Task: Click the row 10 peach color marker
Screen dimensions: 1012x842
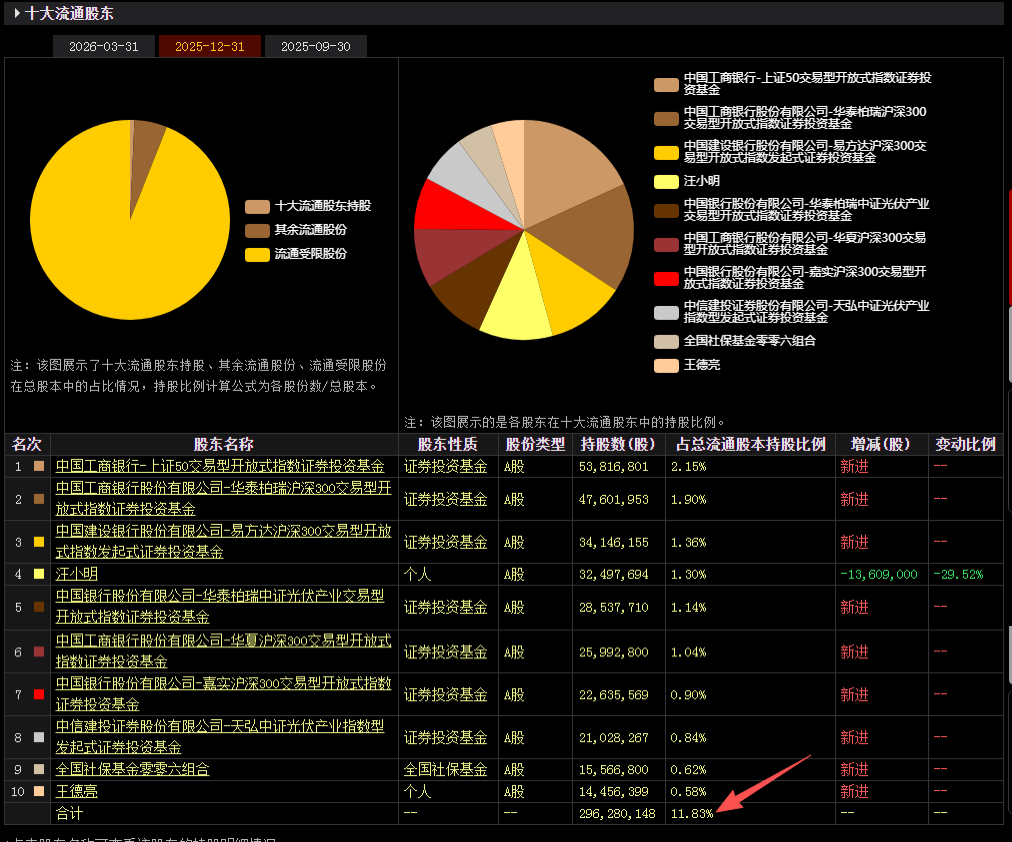Action: point(39,791)
